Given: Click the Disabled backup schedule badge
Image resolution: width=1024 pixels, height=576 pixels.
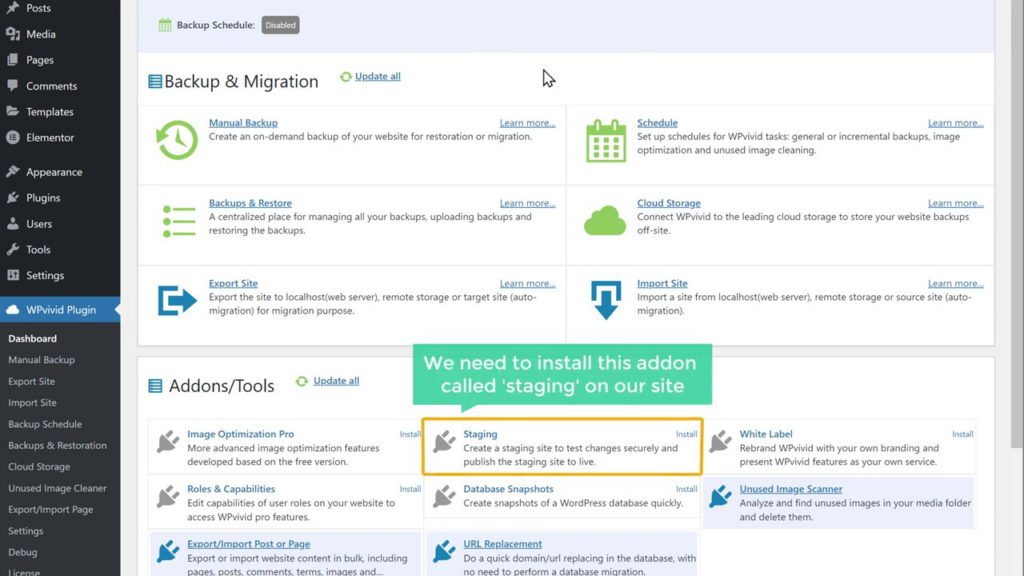Looking at the screenshot, I should (x=280, y=25).
